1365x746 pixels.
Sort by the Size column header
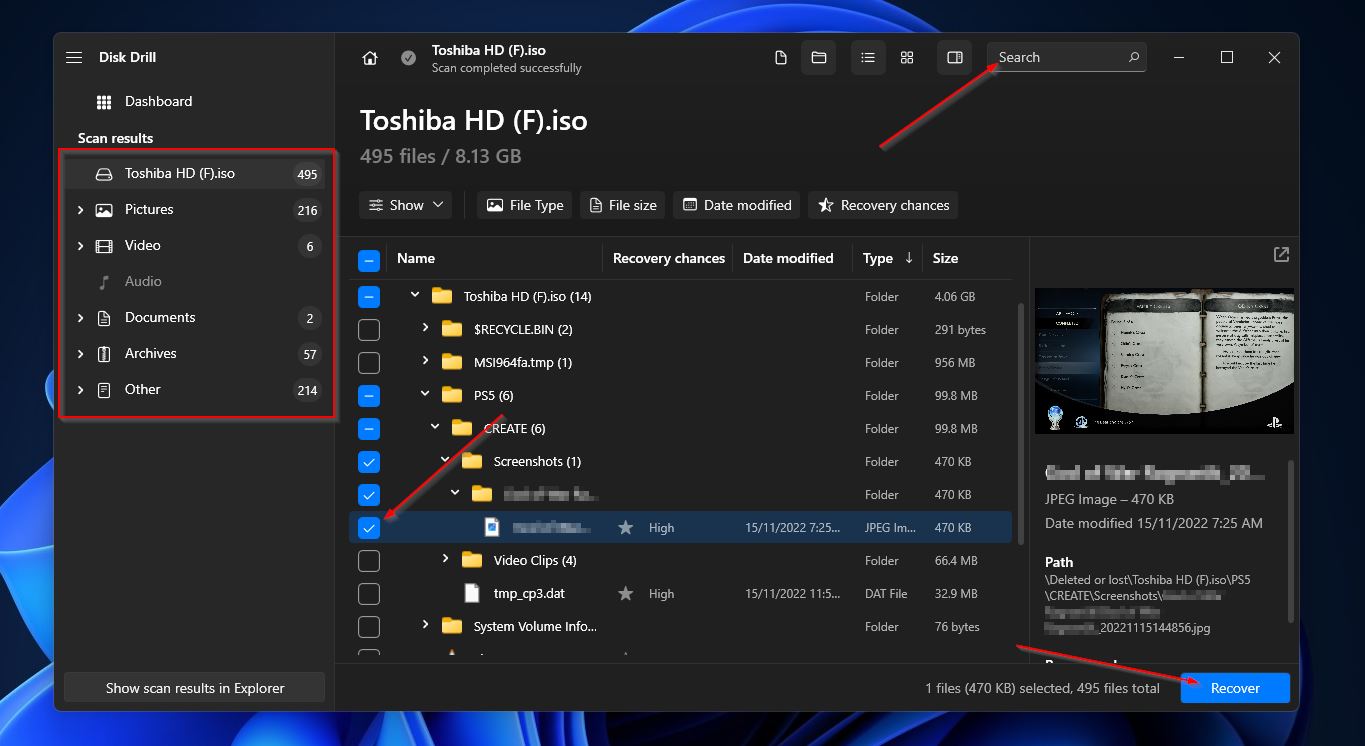coord(945,258)
